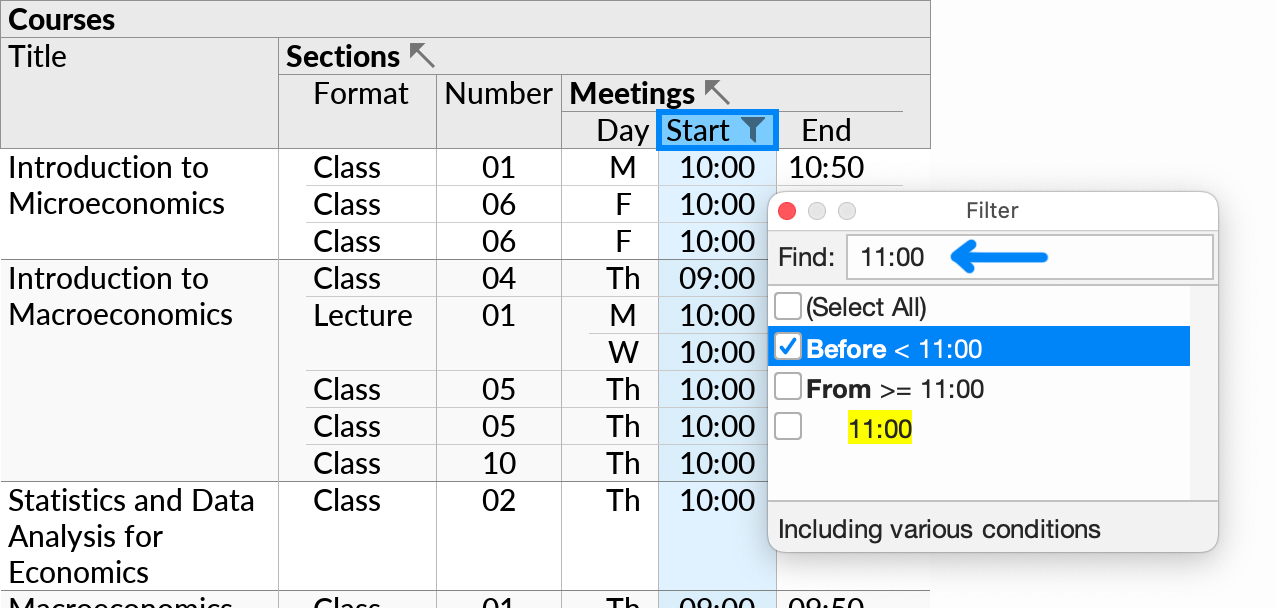Enable the (Select All) checkbox

click(787, 305)
